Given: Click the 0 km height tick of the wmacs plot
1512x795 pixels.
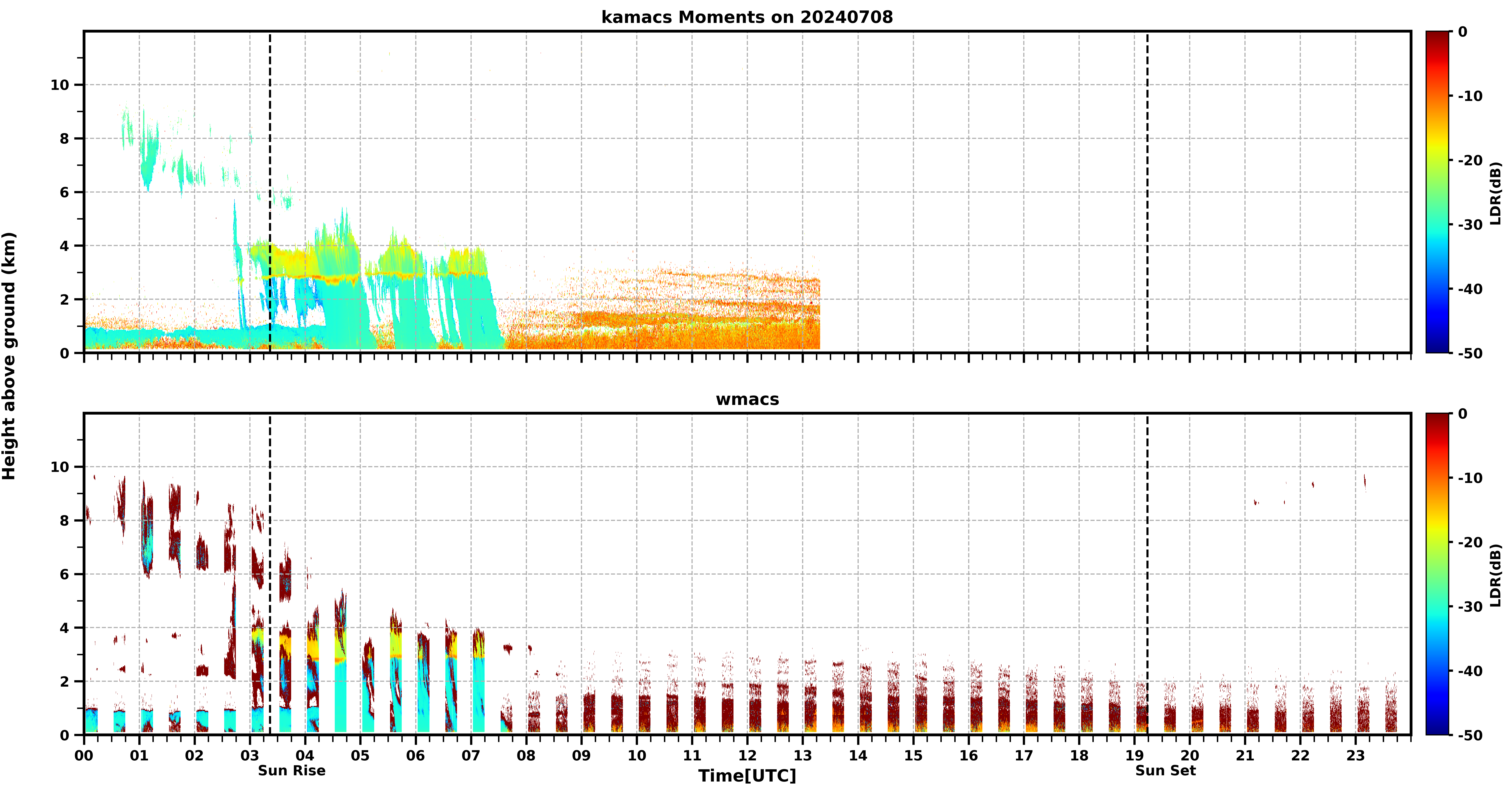Looking at the screenshot, I should (65, 735).
